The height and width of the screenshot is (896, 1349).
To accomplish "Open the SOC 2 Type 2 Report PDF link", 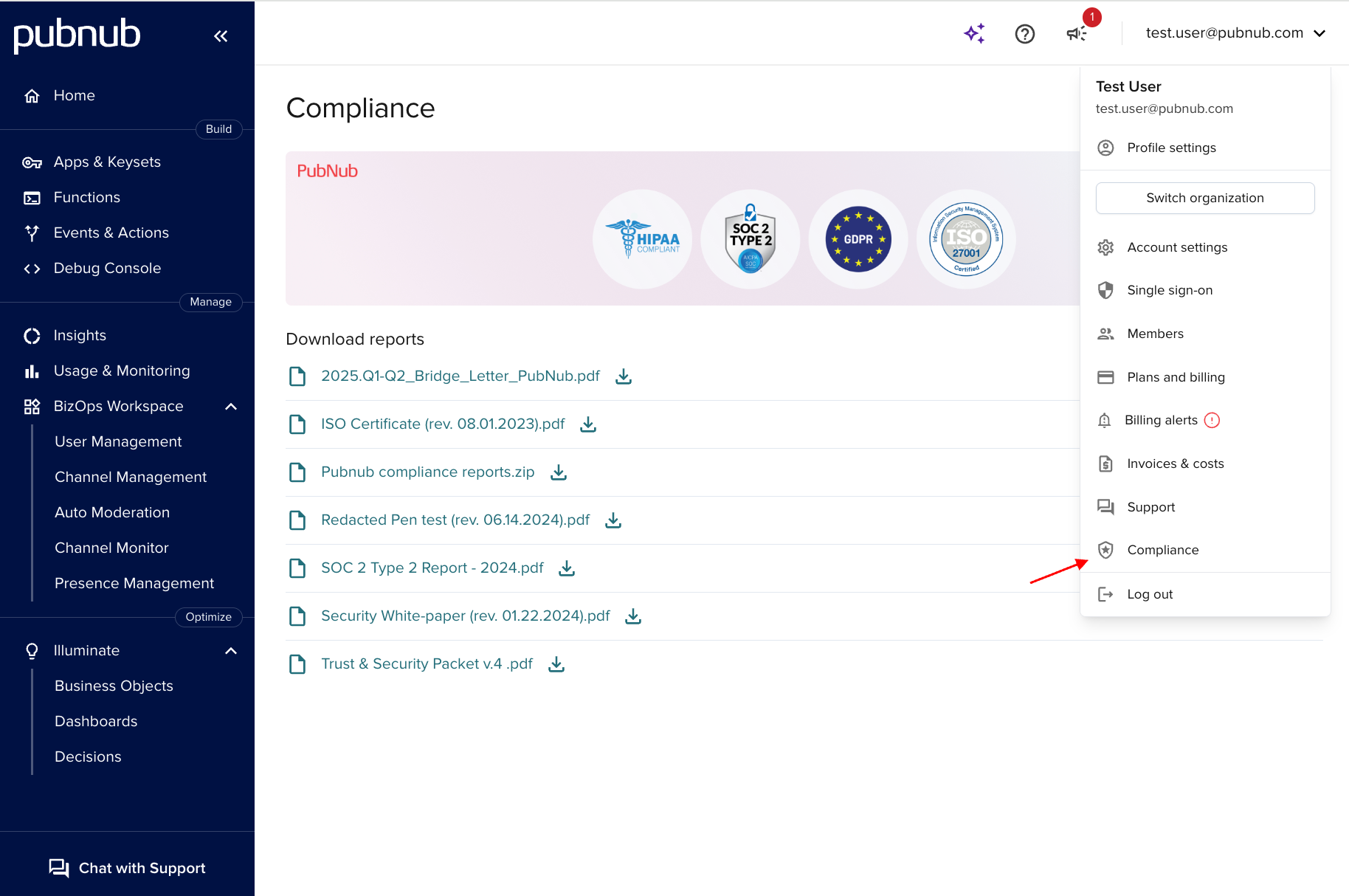I will [431, 568].
